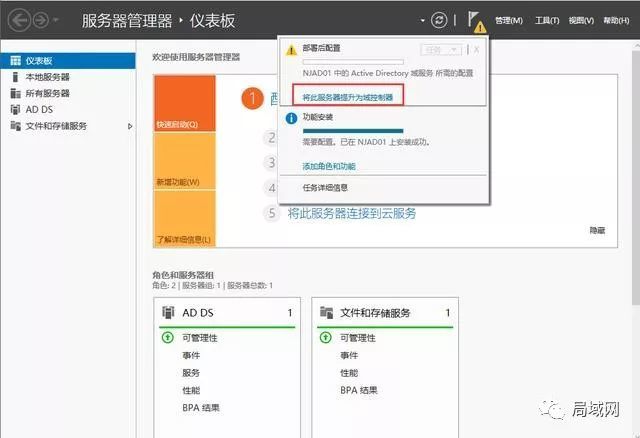
Task: Click 性能 in the AD DS tile
Action: point(191,390)
